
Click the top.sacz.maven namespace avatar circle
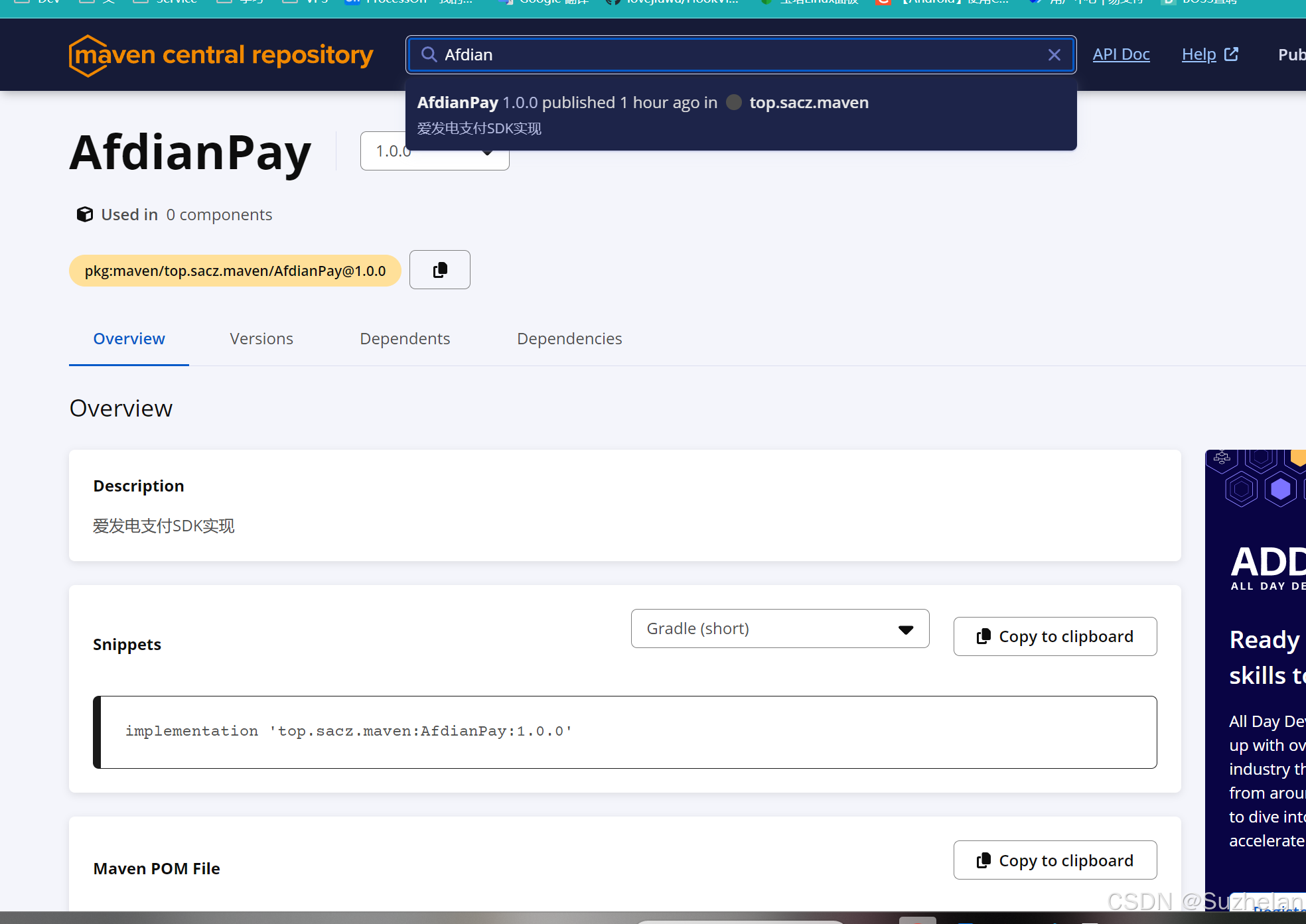(733, 103)
